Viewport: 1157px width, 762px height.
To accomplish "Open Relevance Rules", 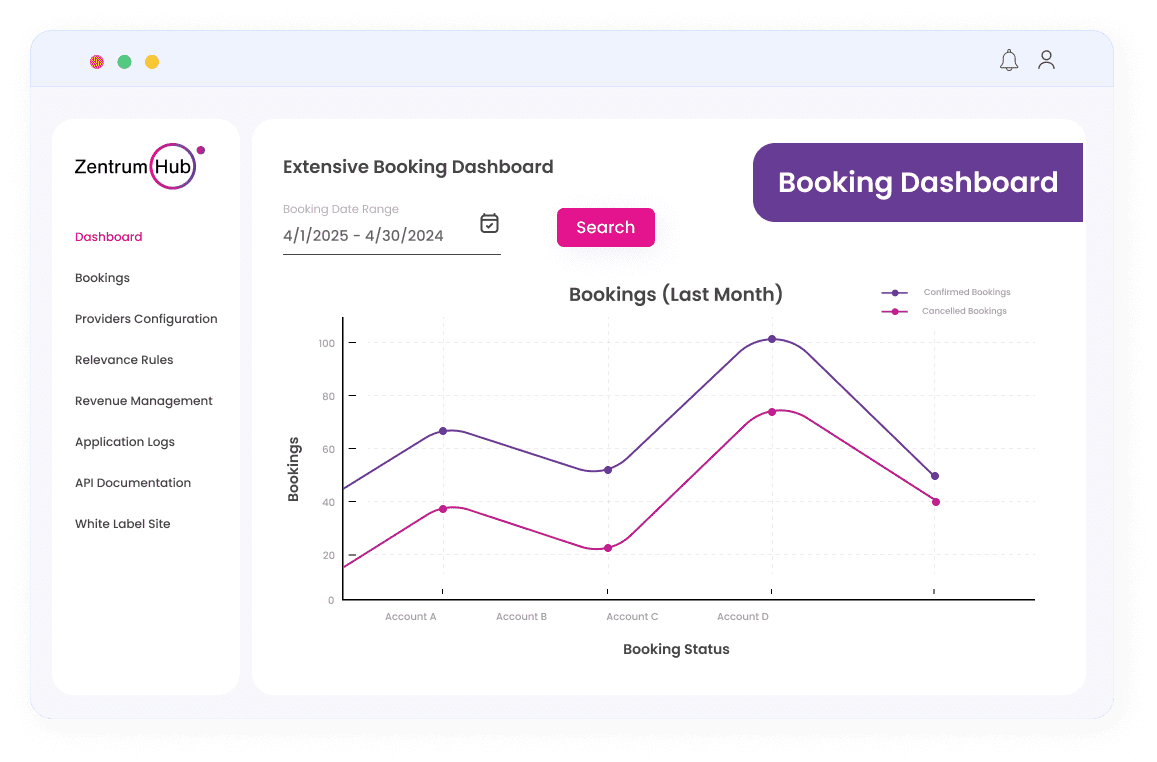I will [124, 359].
